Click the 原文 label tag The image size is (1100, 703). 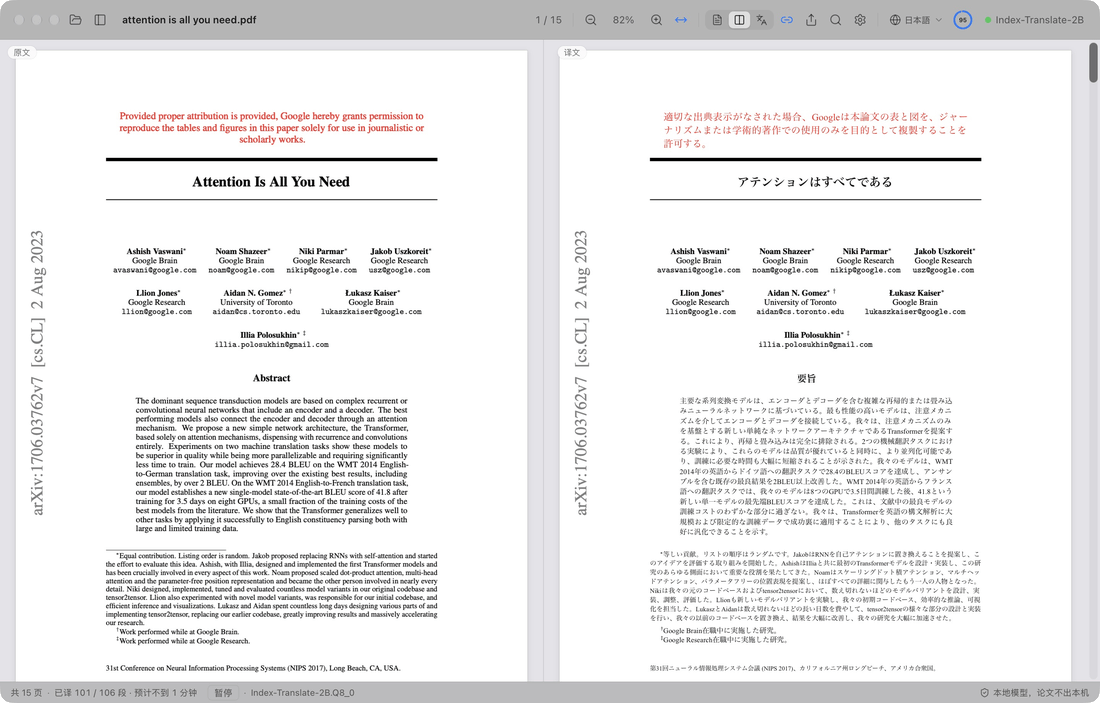pos(22,53)
